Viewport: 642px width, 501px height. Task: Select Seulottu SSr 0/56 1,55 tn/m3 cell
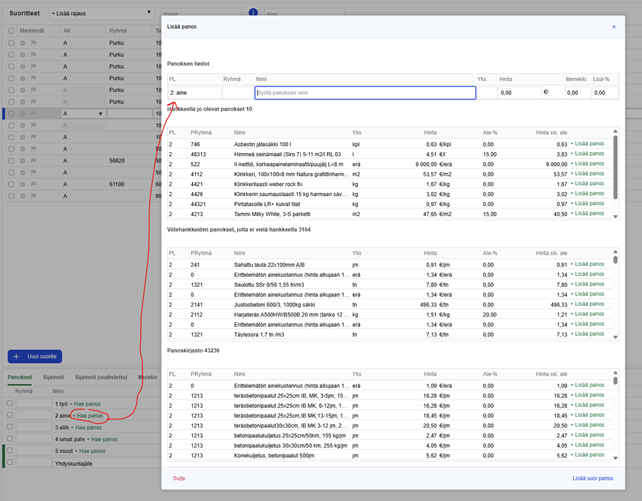click(x=269, y=284)
